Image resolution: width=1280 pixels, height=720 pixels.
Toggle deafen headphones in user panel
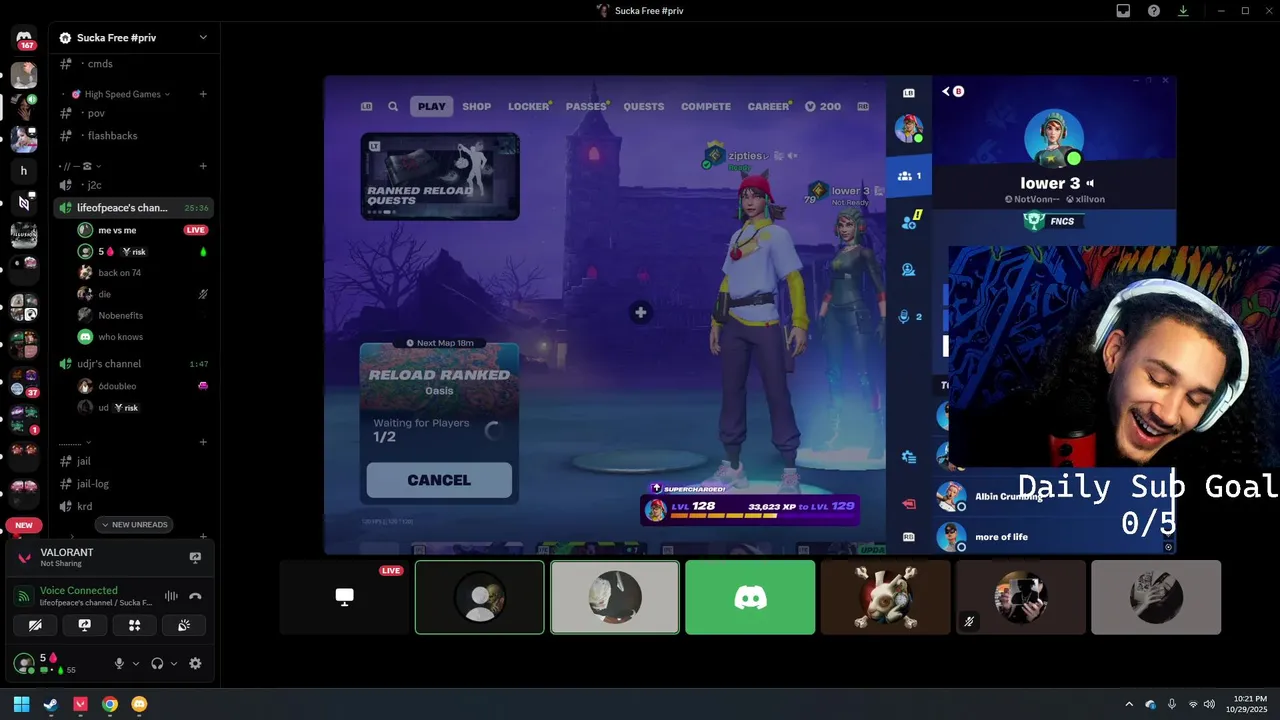tap(157, 663)
